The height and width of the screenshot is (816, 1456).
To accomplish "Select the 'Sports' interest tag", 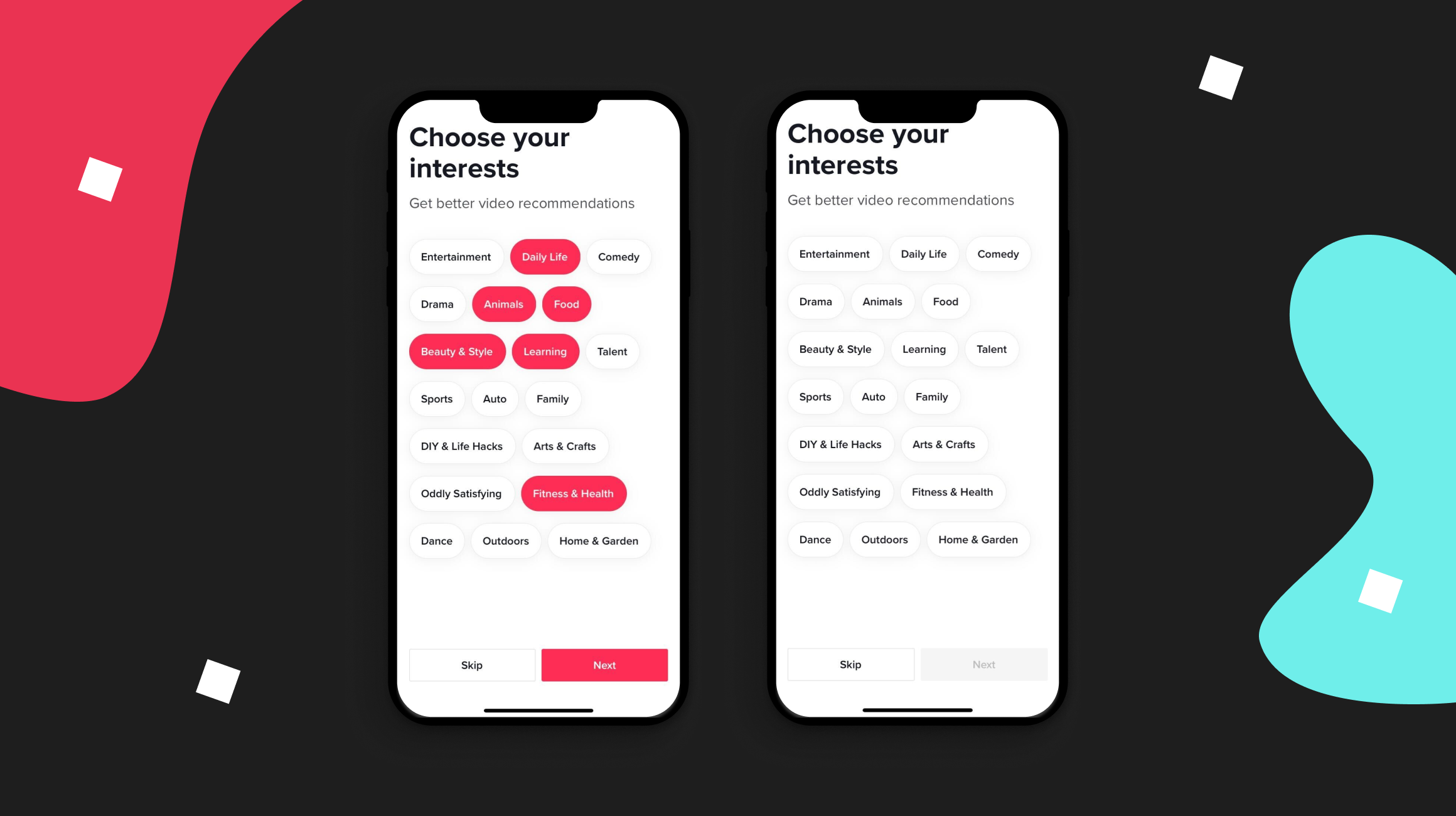I will coord(436,399).
